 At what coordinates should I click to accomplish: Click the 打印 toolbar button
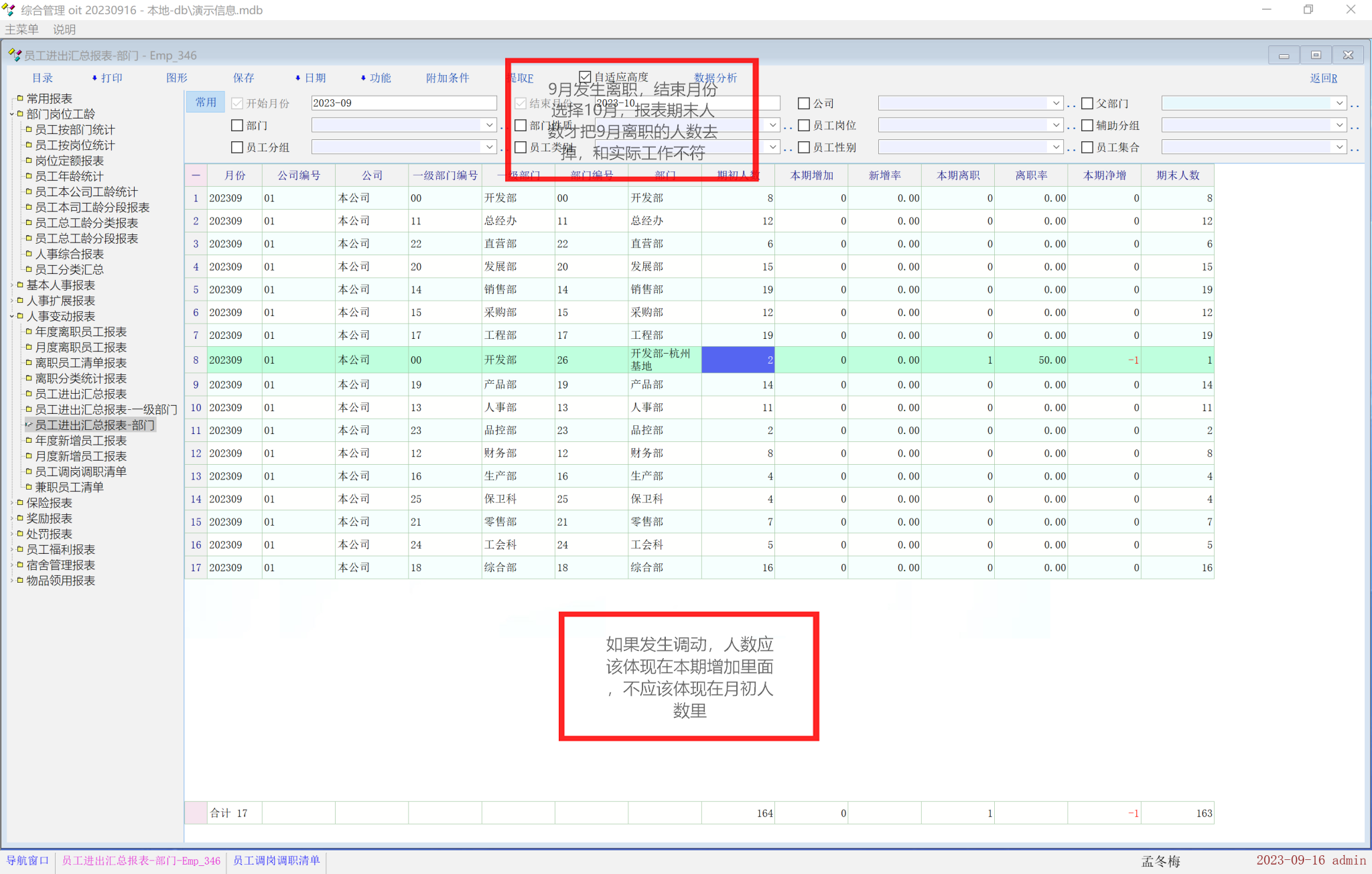[x=111, y=78]
